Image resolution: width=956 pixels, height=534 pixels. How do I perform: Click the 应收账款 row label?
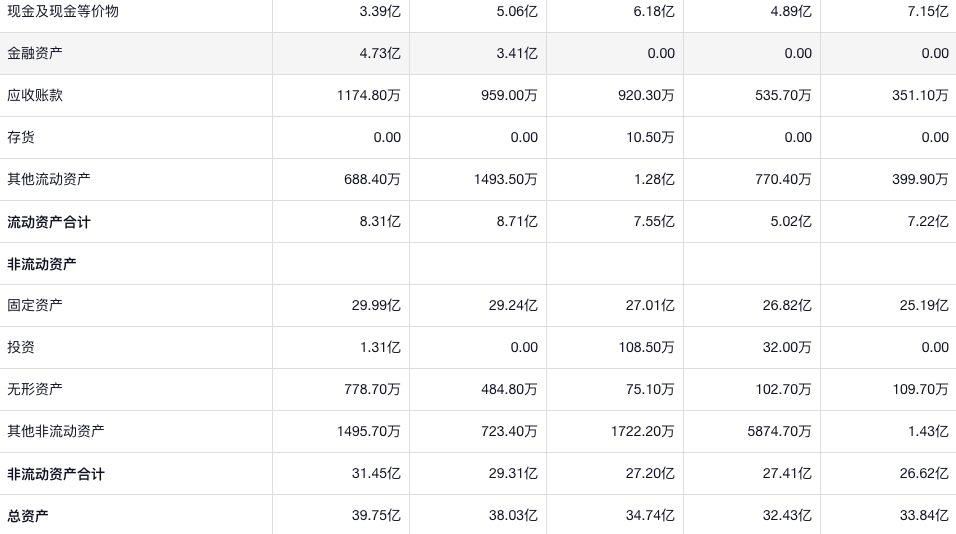(x=35, y=96)
